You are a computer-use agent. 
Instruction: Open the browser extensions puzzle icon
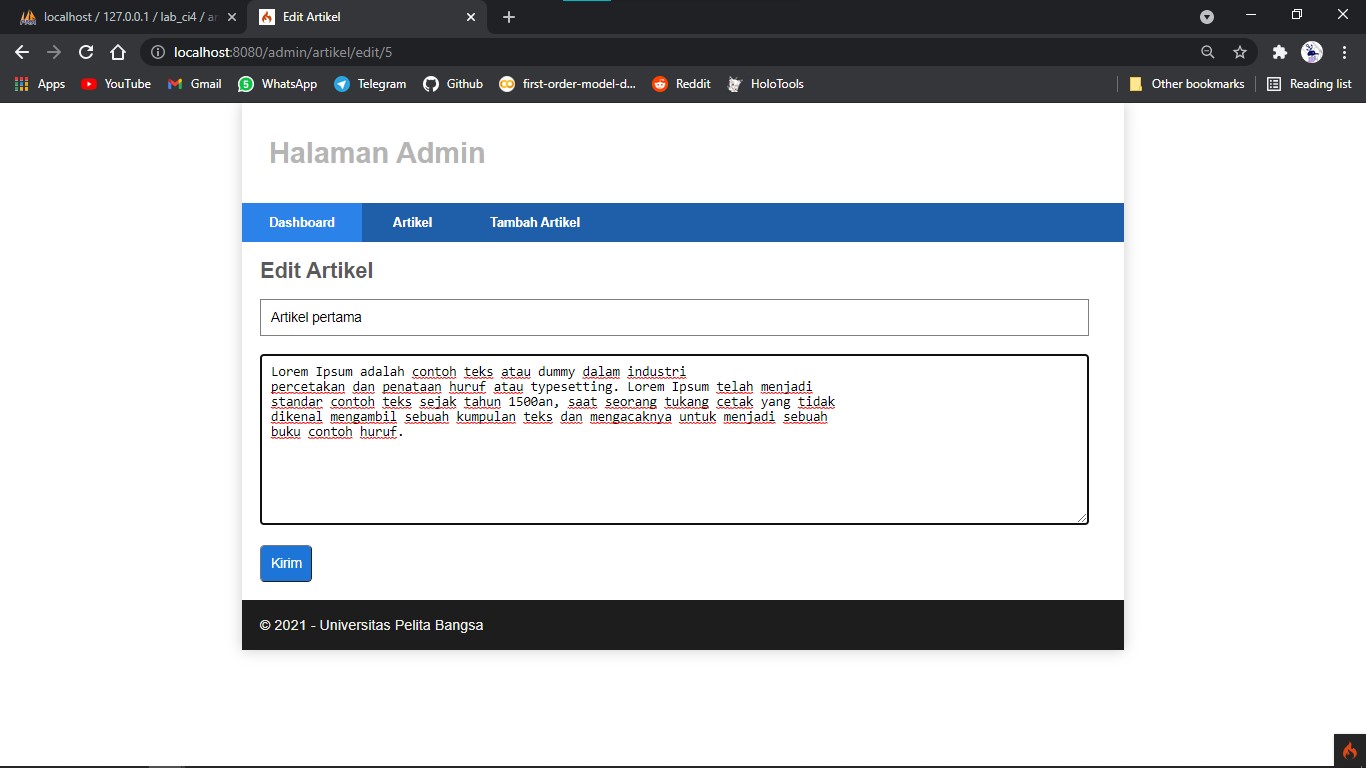(x=1279, y=52)
